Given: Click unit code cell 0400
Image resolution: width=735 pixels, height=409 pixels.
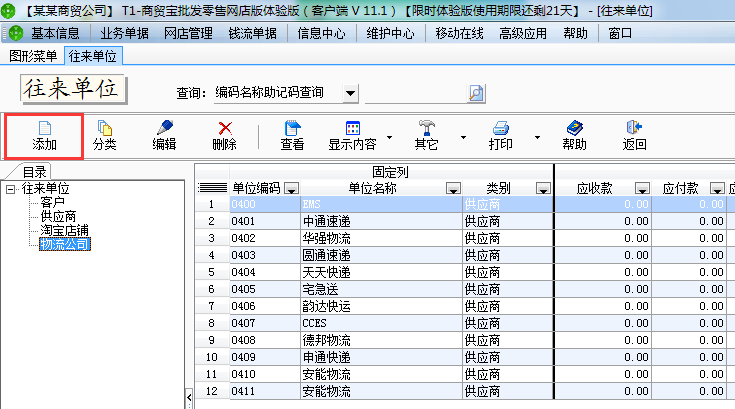Looking at the screenshot, I should tap(265, 204).
